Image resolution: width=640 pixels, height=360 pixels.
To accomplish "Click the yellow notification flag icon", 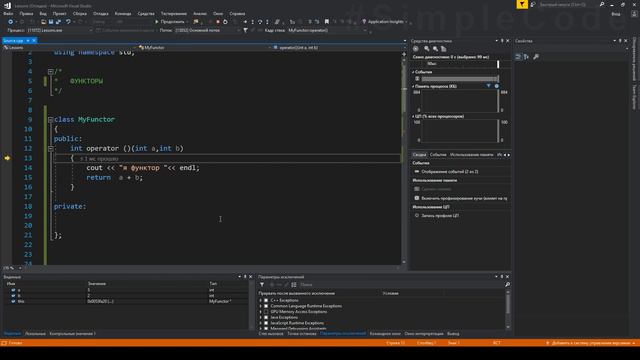I will click(x=522, y=4).
